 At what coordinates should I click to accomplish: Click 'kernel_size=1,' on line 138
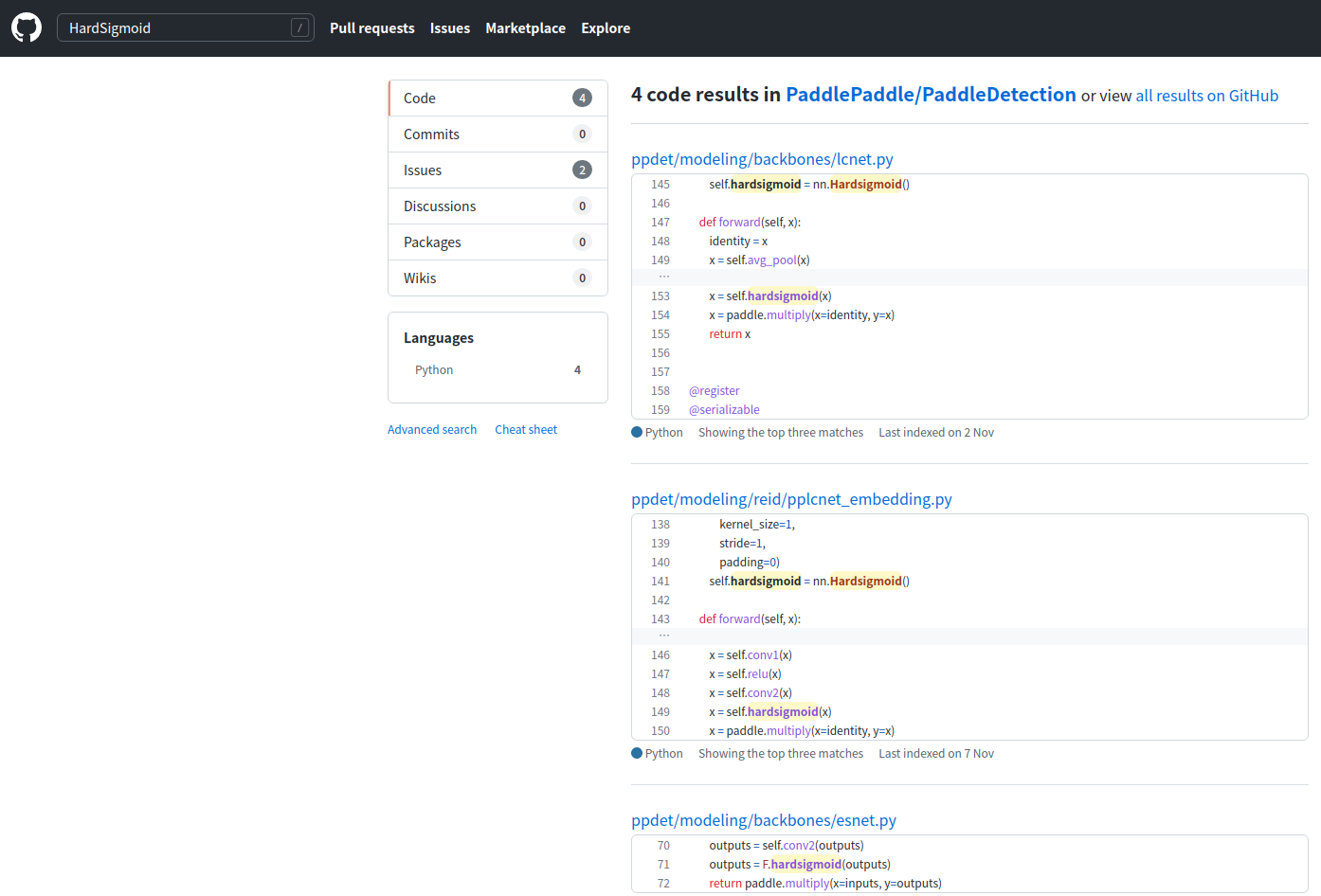tap(757, 525)
